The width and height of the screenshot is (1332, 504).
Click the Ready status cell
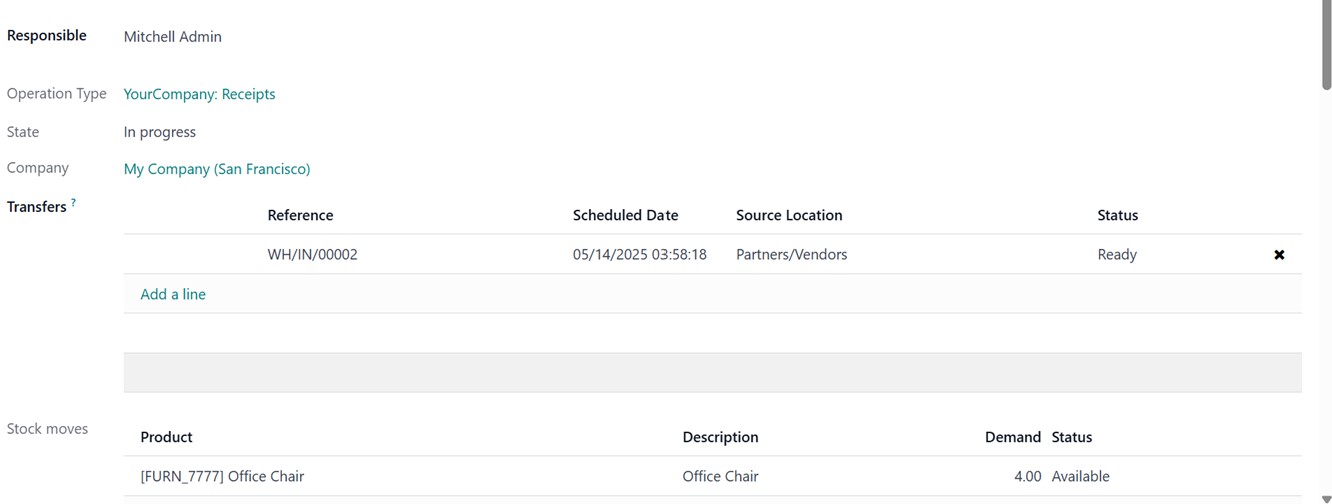[1116, 255]
